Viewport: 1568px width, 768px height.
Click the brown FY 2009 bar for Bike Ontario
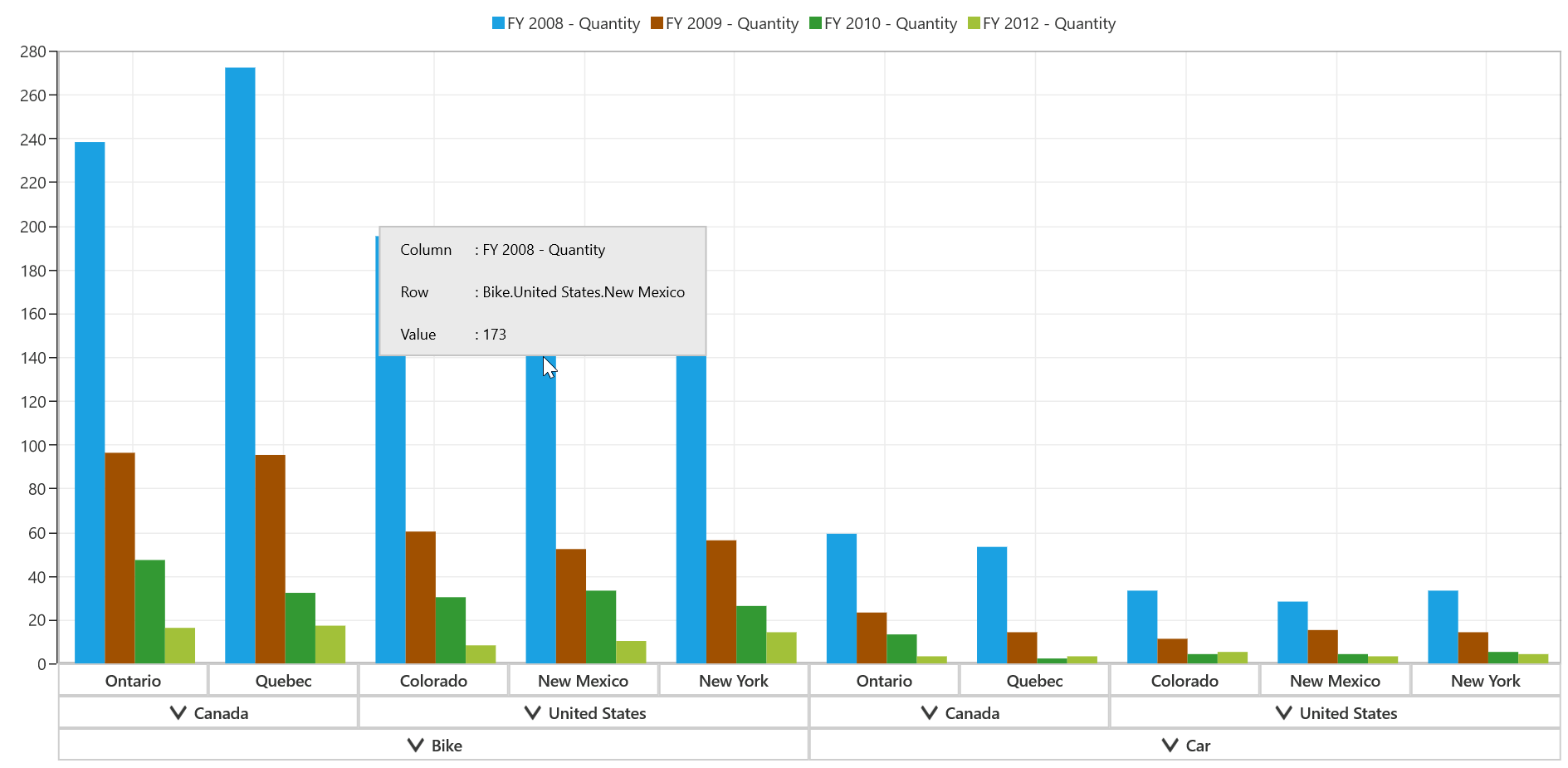[120, 558]
